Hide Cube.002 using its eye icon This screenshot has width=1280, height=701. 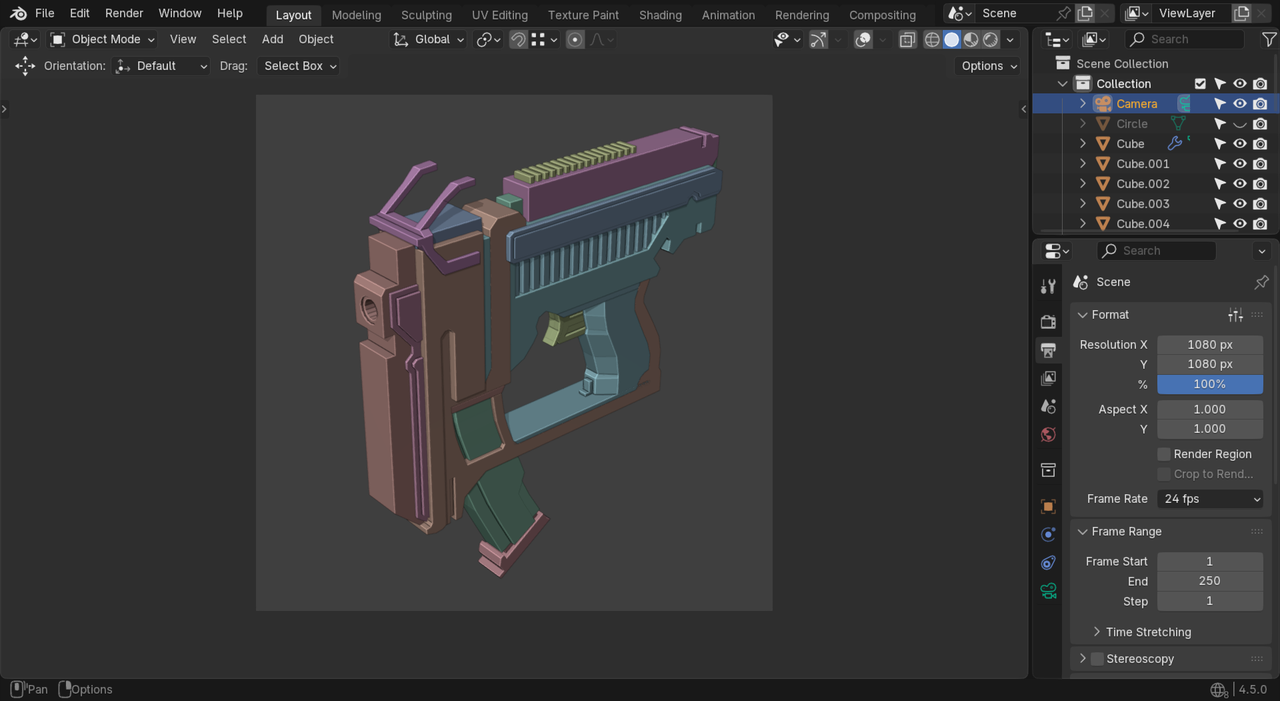(x=1240, y=184)
